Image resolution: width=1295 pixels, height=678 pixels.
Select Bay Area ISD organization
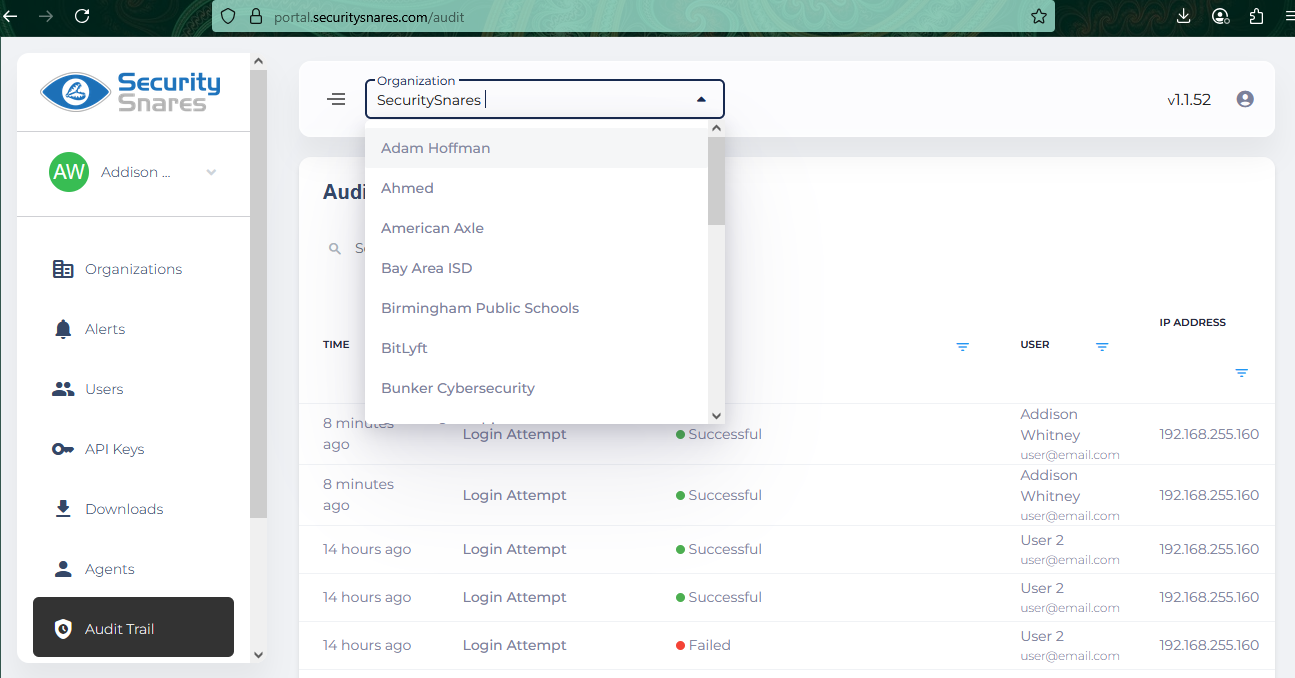[x=536, y=268]
